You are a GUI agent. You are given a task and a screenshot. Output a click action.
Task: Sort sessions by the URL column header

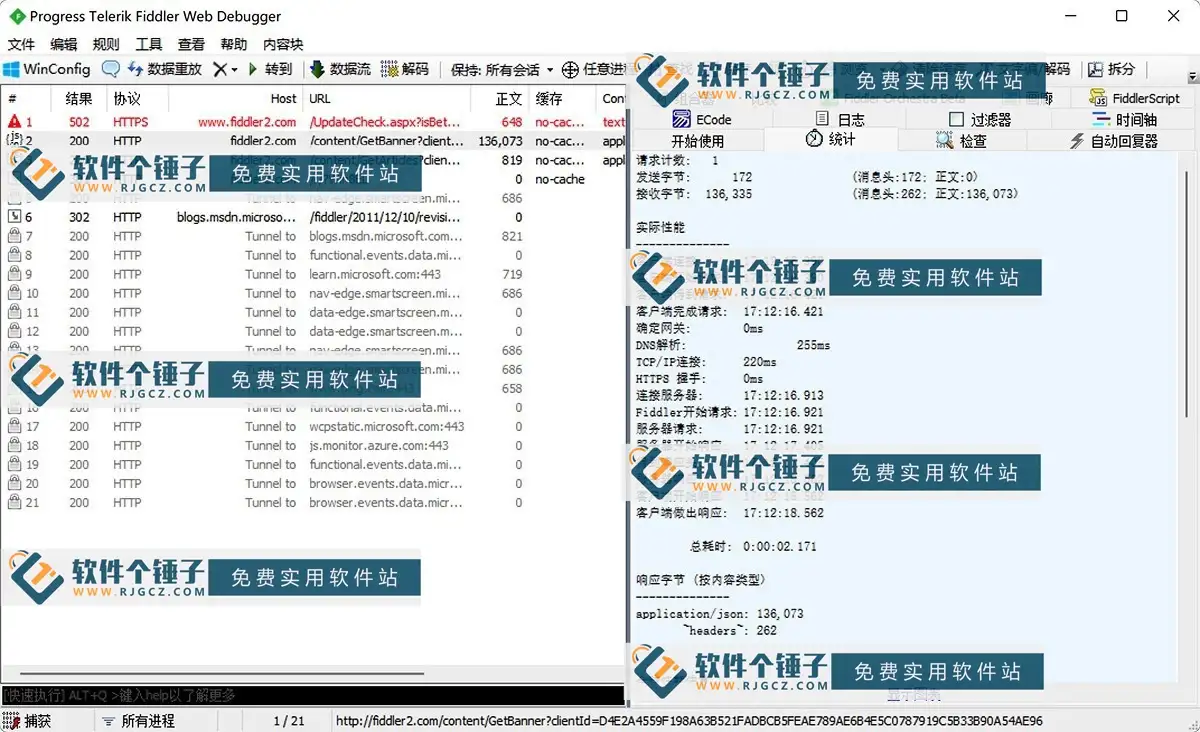coord(385,98)
